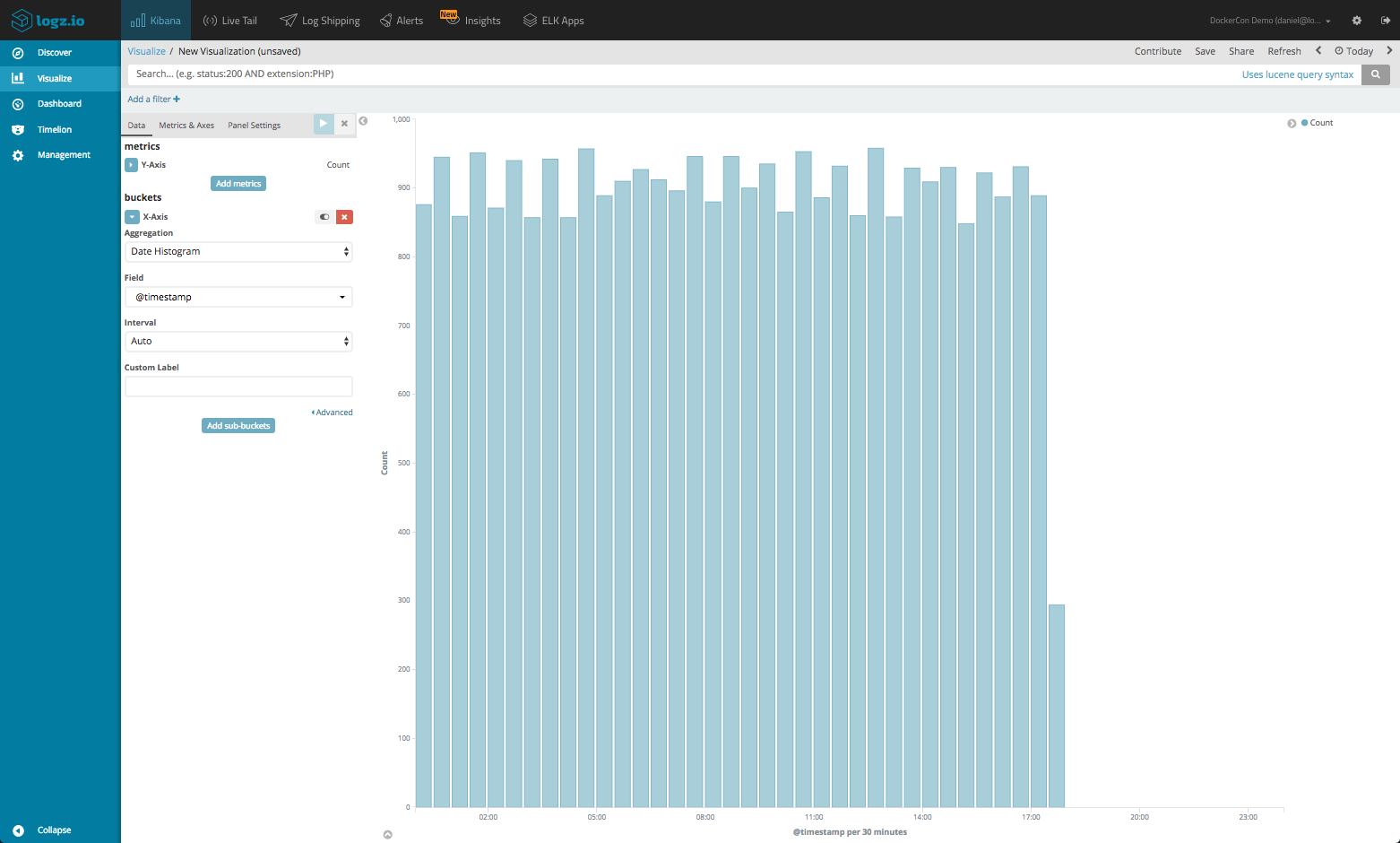Open Management in sidebar
This screenshot has height=843, width=1400.
(60, 155)
